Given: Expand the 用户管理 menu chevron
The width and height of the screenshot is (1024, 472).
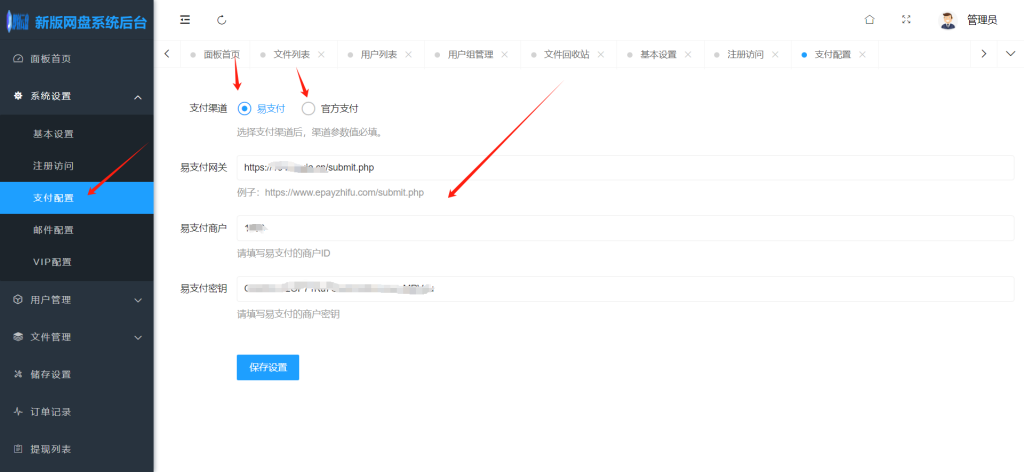Looking at the screenshot, I should 138,300.
